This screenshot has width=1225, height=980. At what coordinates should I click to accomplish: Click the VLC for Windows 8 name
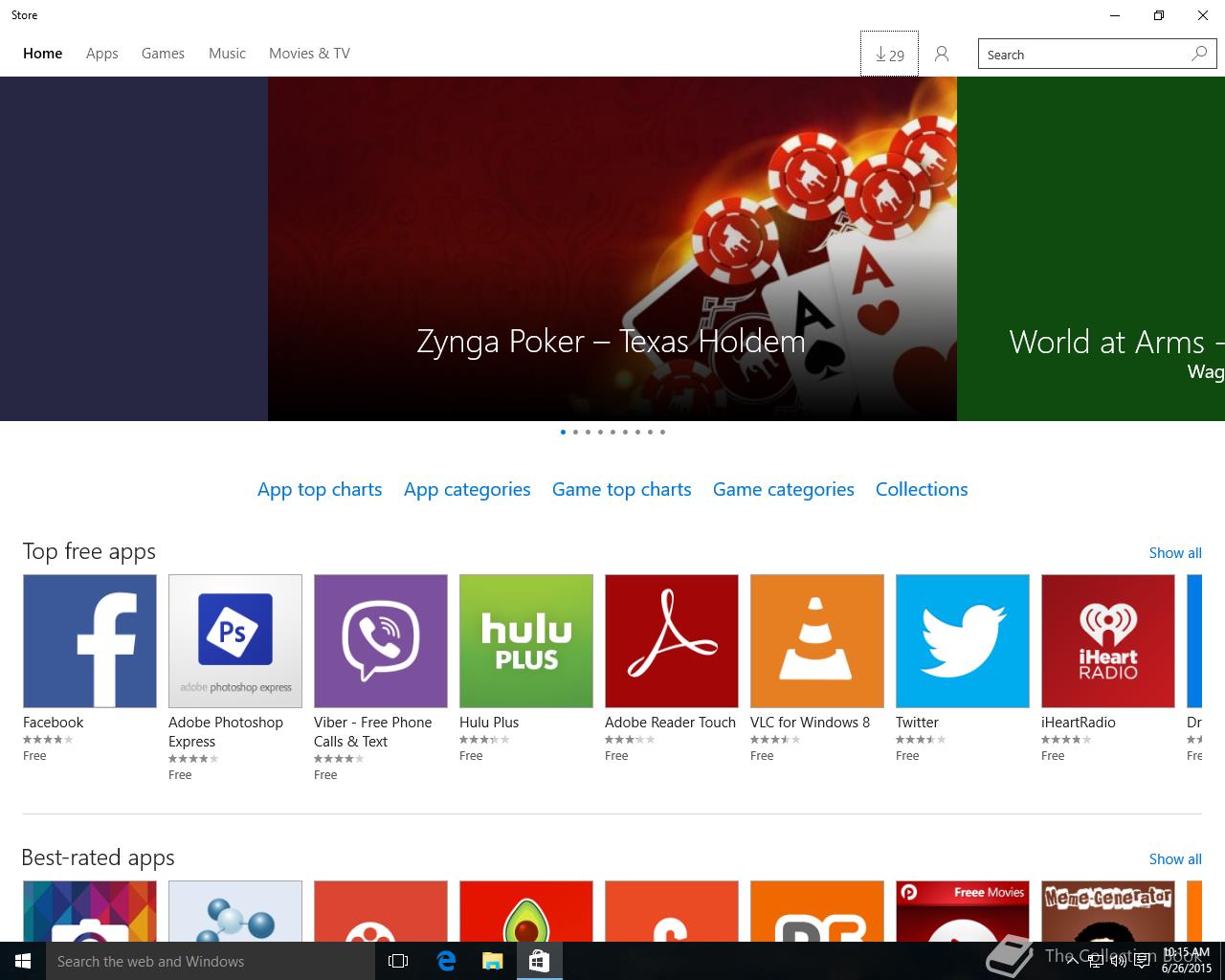point(810,723)
